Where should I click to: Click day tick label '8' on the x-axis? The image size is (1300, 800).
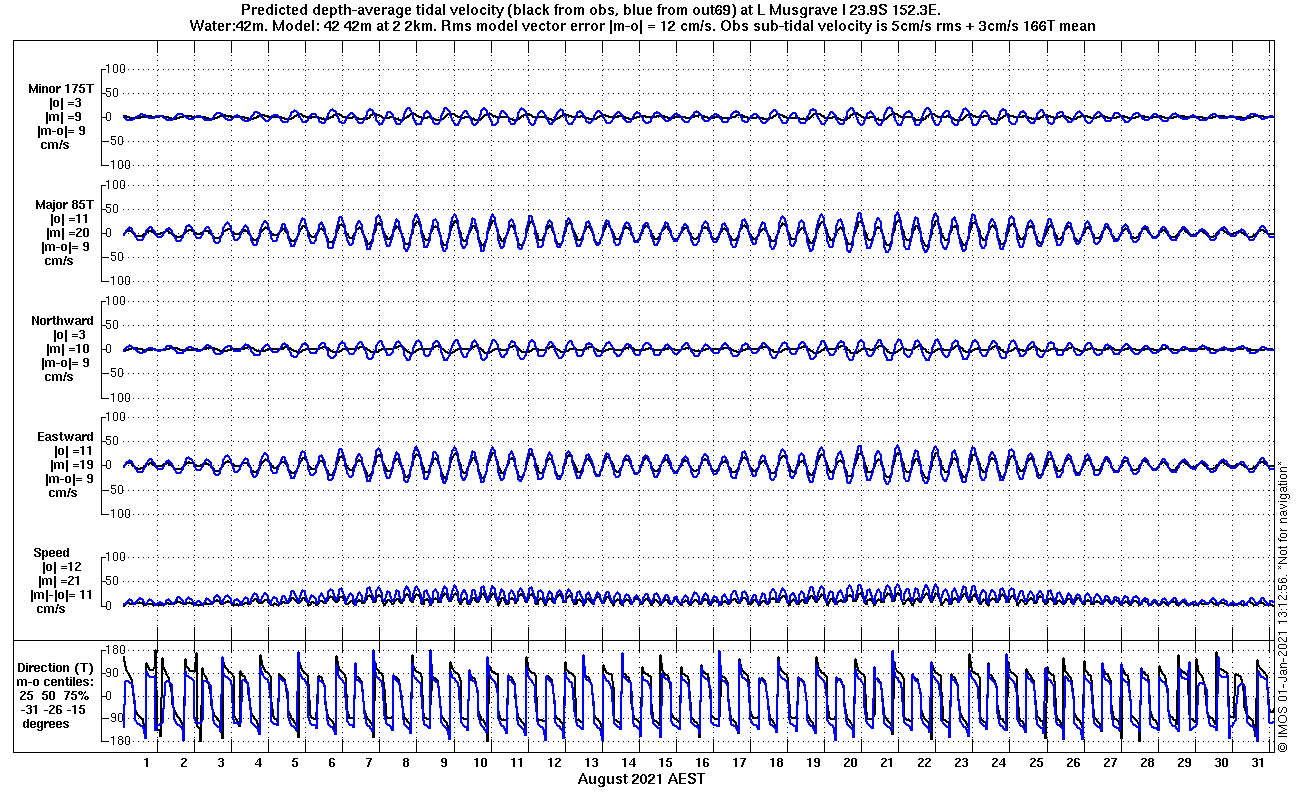click(406, 763)
